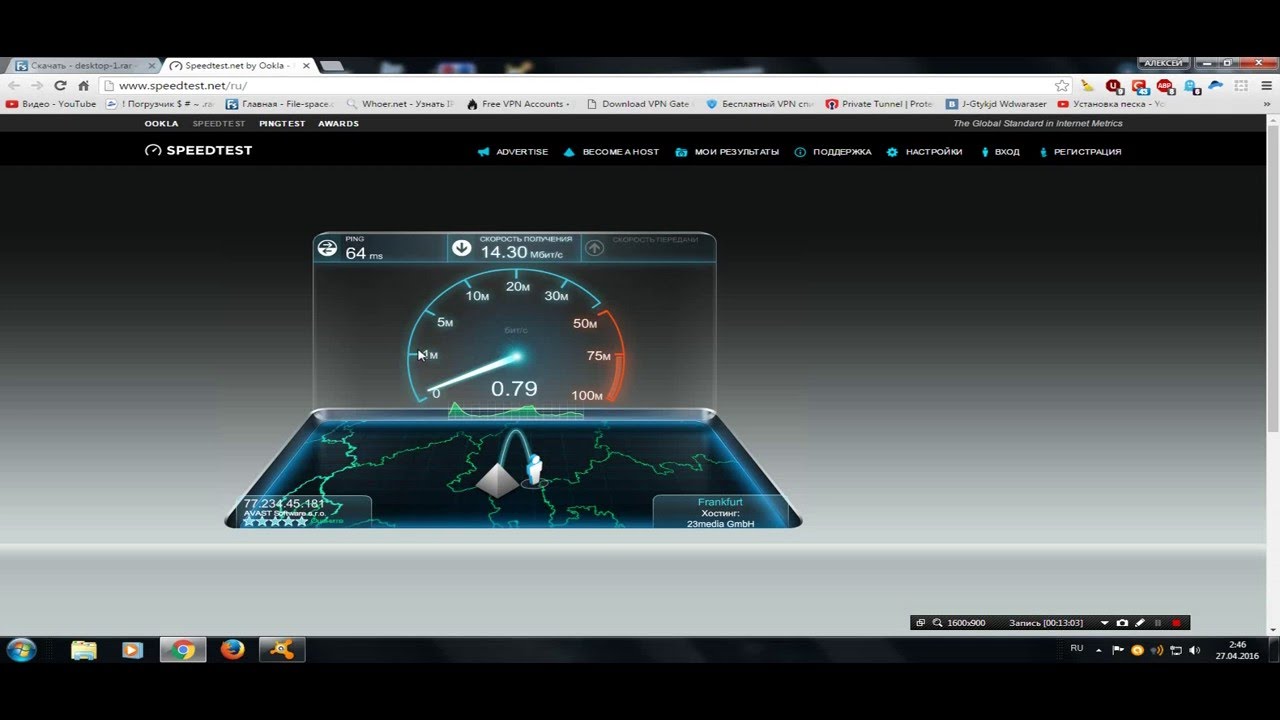Open the media player taskbar icon
This screenshot has width=1280, height=720.
[x=132, y=650]
